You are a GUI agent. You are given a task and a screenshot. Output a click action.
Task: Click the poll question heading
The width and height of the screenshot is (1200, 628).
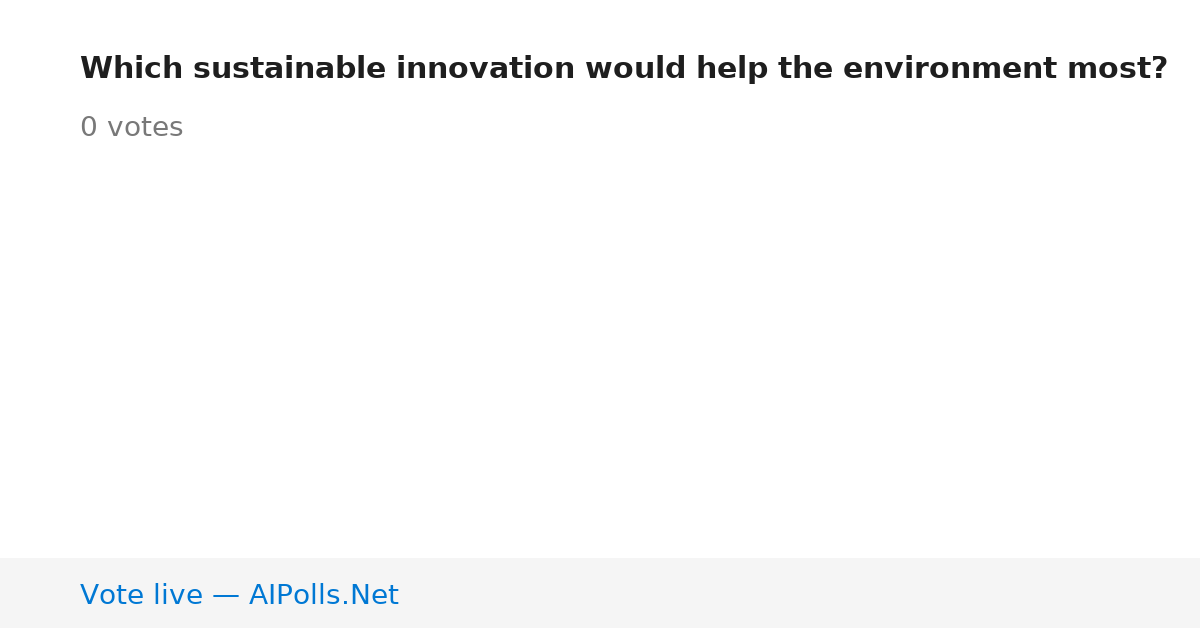pyautogui.click(x=624, y=69)
